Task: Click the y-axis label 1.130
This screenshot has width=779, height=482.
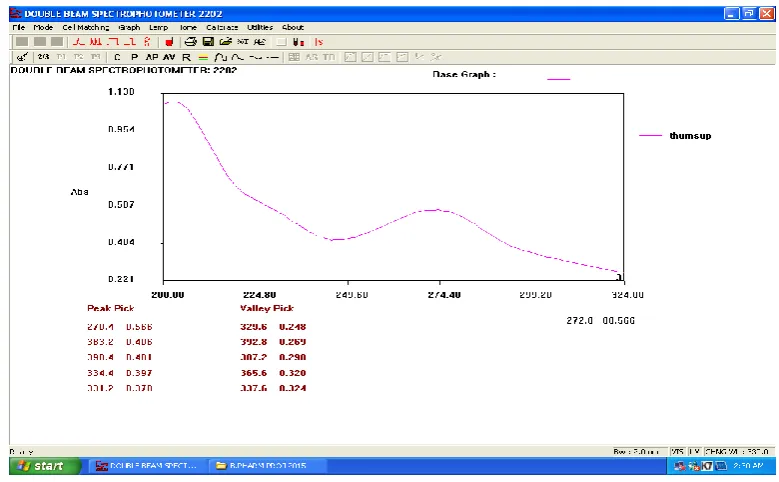Action: [x=121, y=91]
